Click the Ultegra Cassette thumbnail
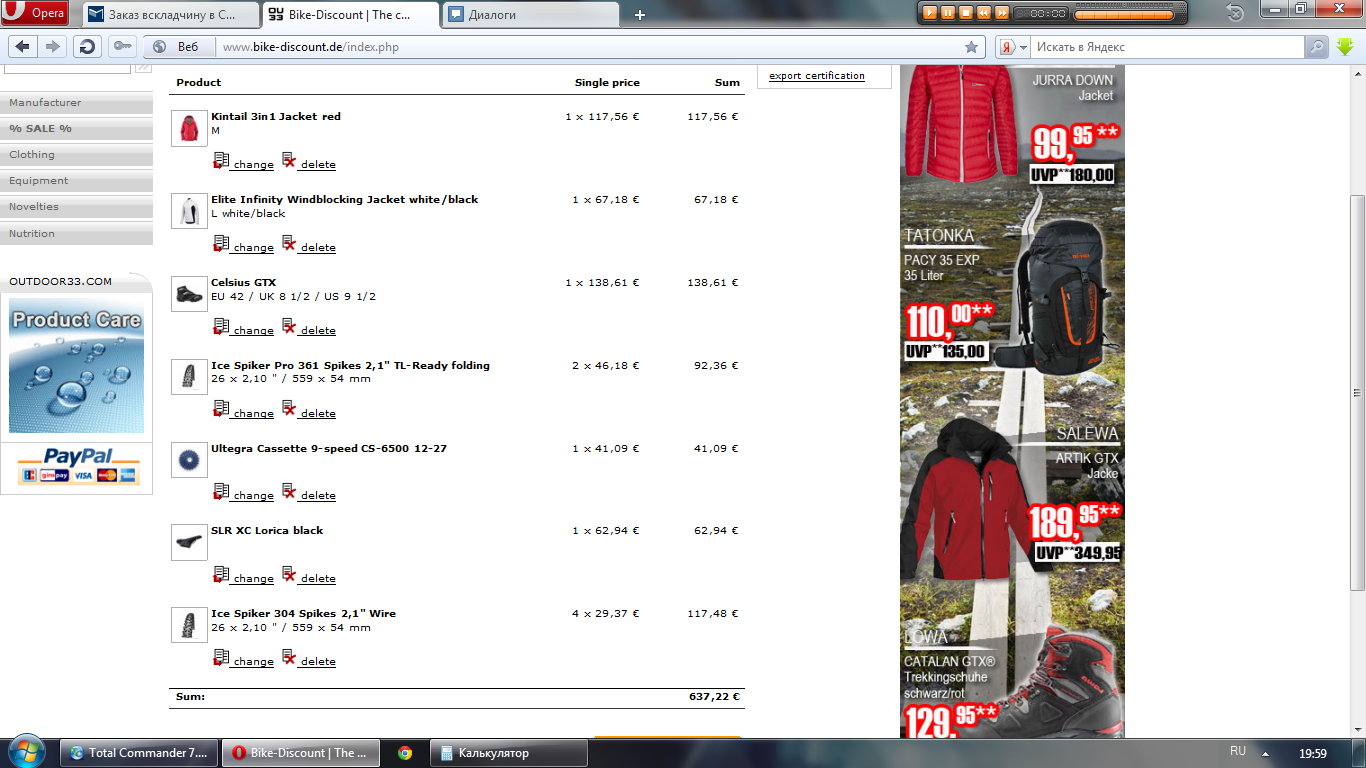1366x768 pixels. tap(189, 460)
